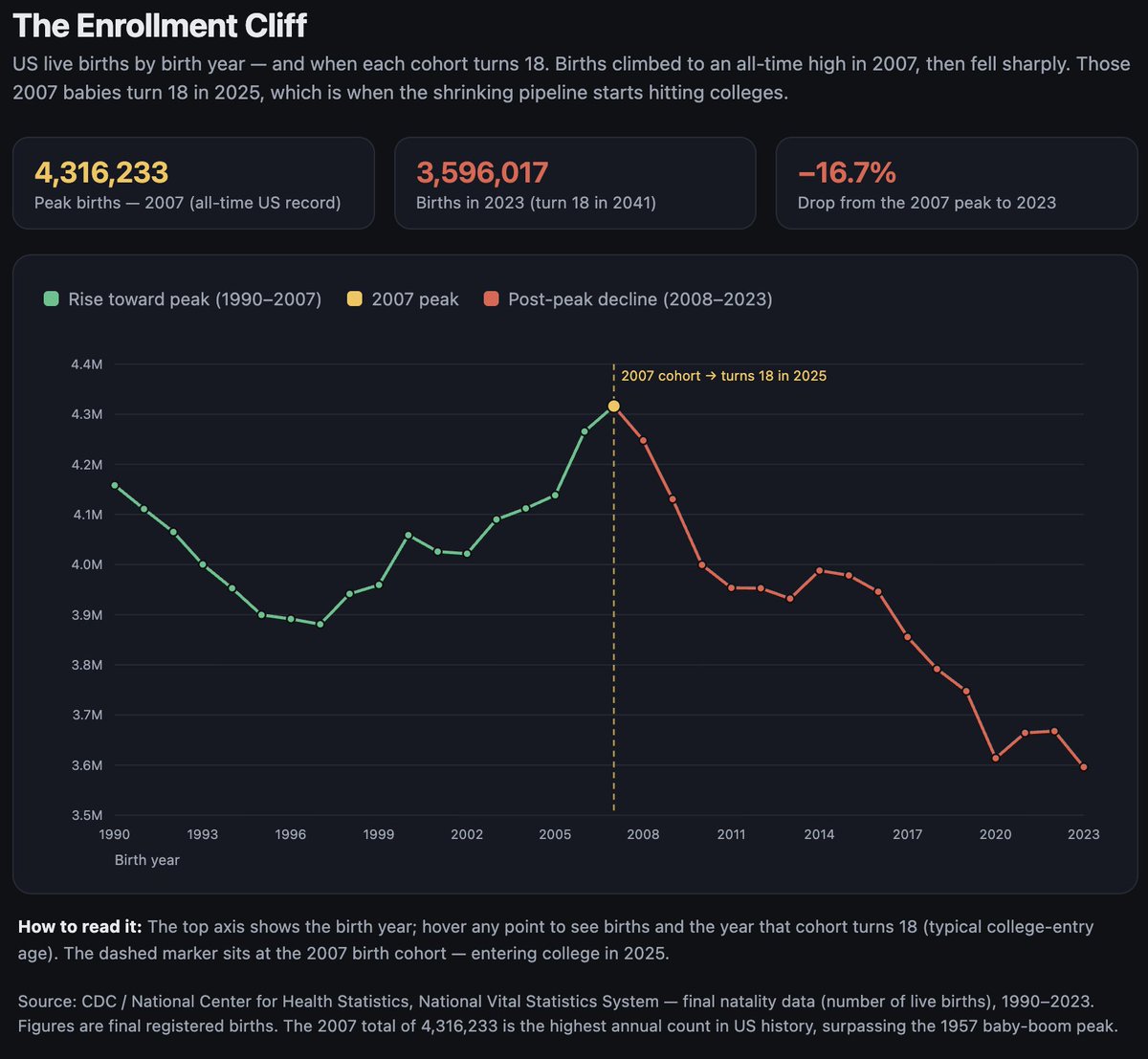The image size is (1148, 1059).
Task: Select the 1990 data point on the line
Action: coord(115,485)
